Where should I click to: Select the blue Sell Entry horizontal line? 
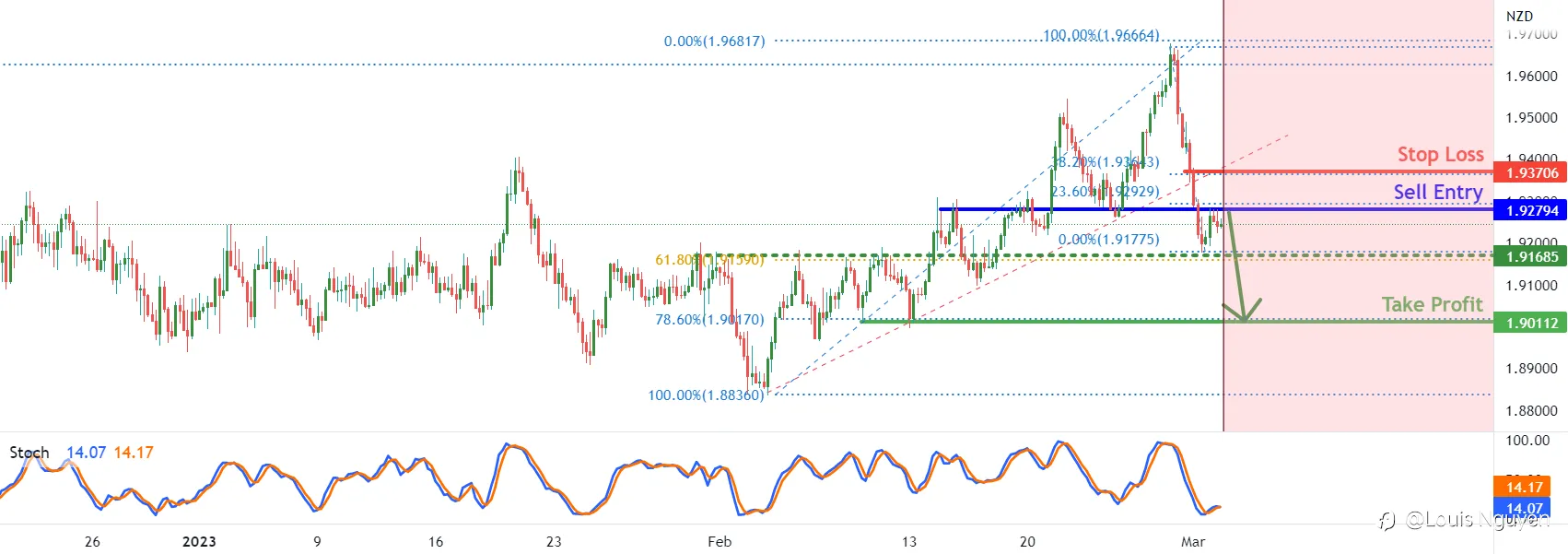click(x=1216, y=209)
